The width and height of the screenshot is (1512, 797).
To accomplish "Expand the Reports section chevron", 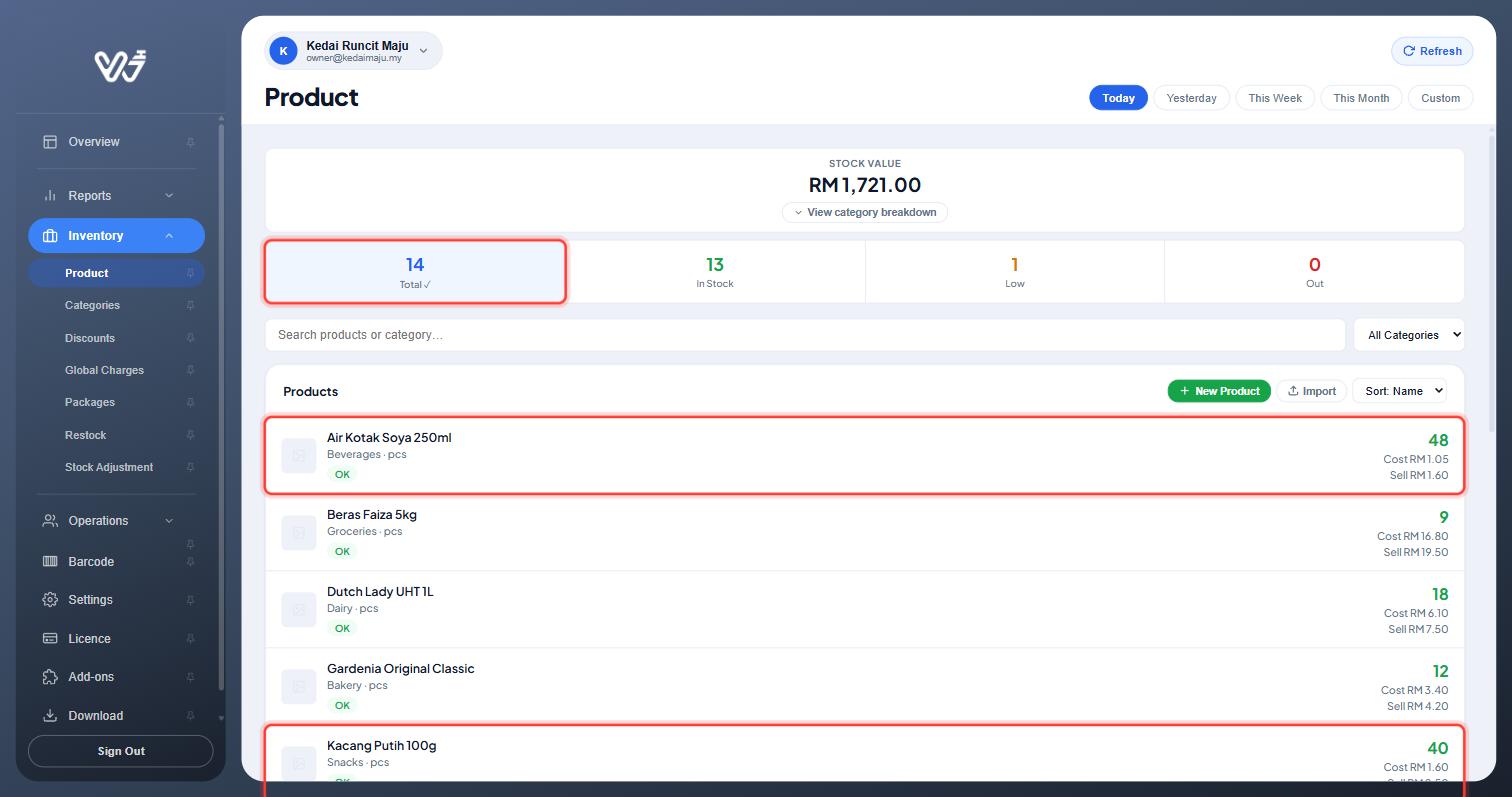I will 169,196.
